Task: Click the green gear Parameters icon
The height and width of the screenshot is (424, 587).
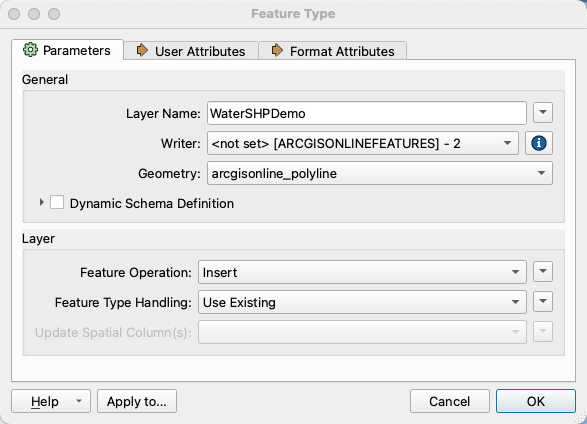Action: 30,50
